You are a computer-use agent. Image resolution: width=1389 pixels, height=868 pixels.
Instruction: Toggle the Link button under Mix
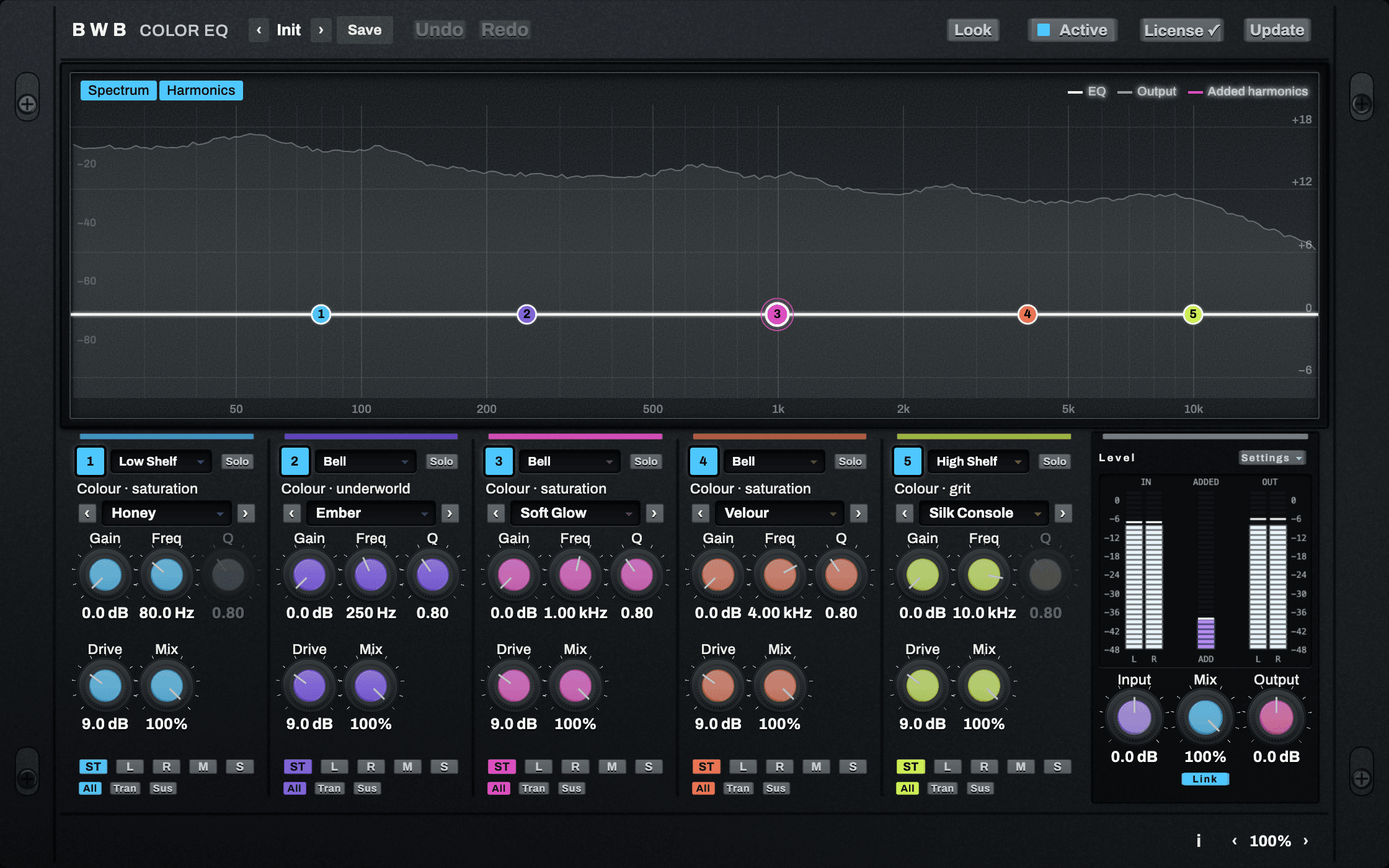tap(1205, 779)
